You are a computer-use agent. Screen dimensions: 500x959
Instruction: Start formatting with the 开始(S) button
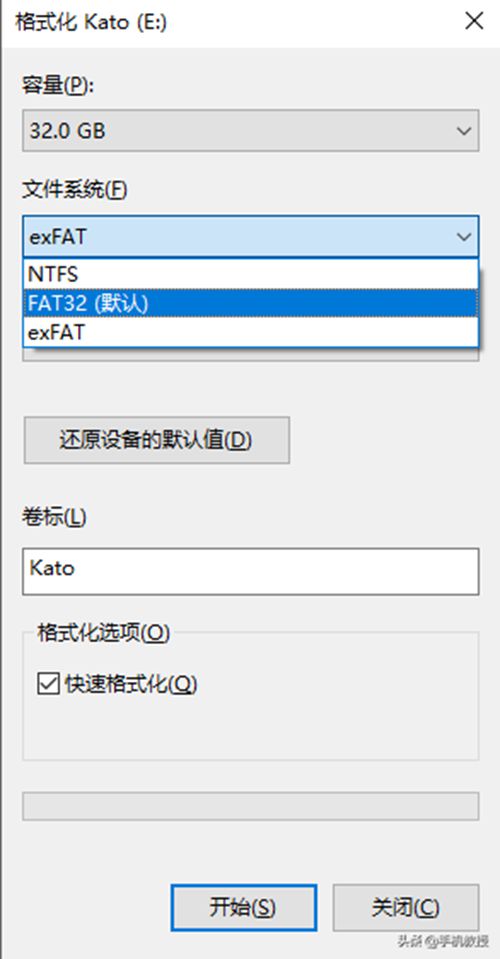pyautogui.click(x=243, y=908)
